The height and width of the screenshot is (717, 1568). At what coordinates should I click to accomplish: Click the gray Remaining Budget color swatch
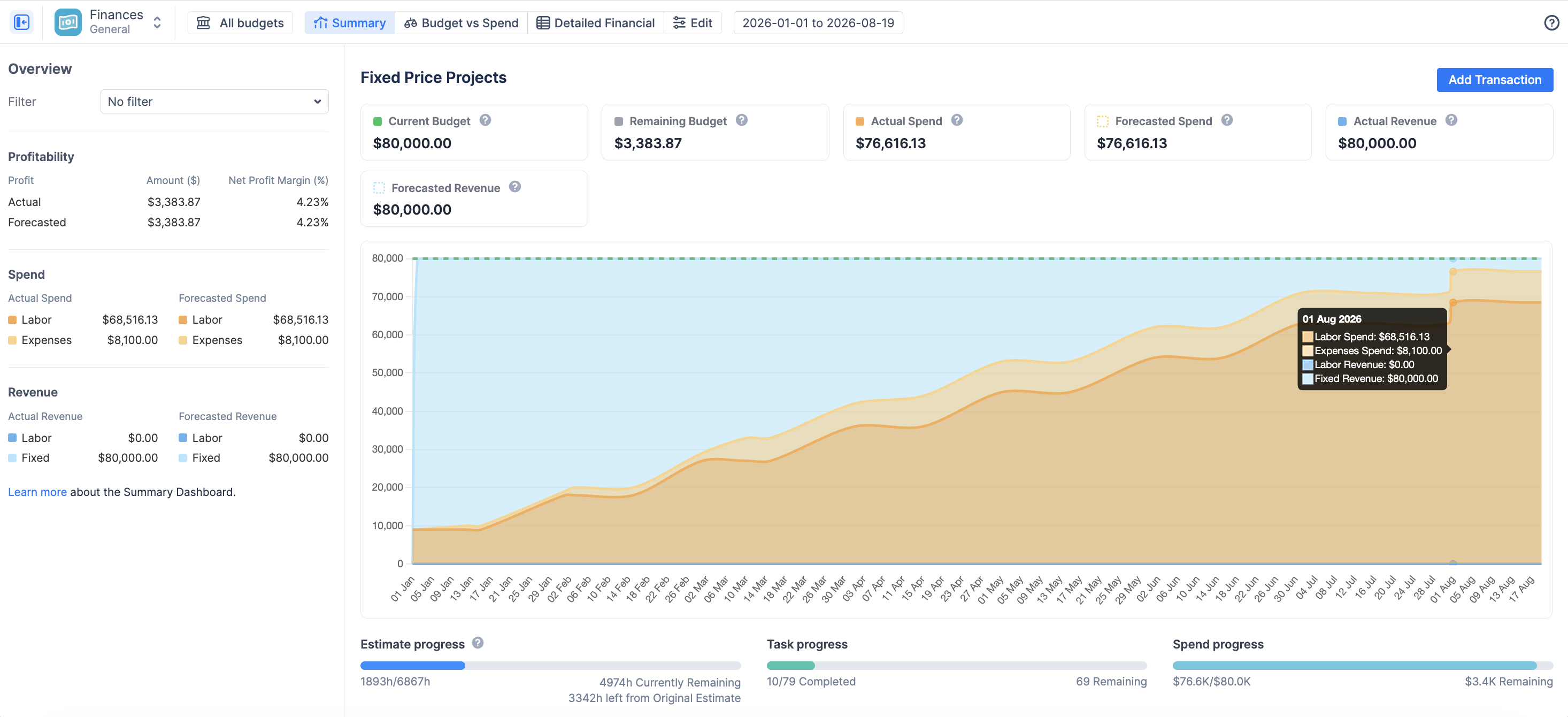coord(618,121)
